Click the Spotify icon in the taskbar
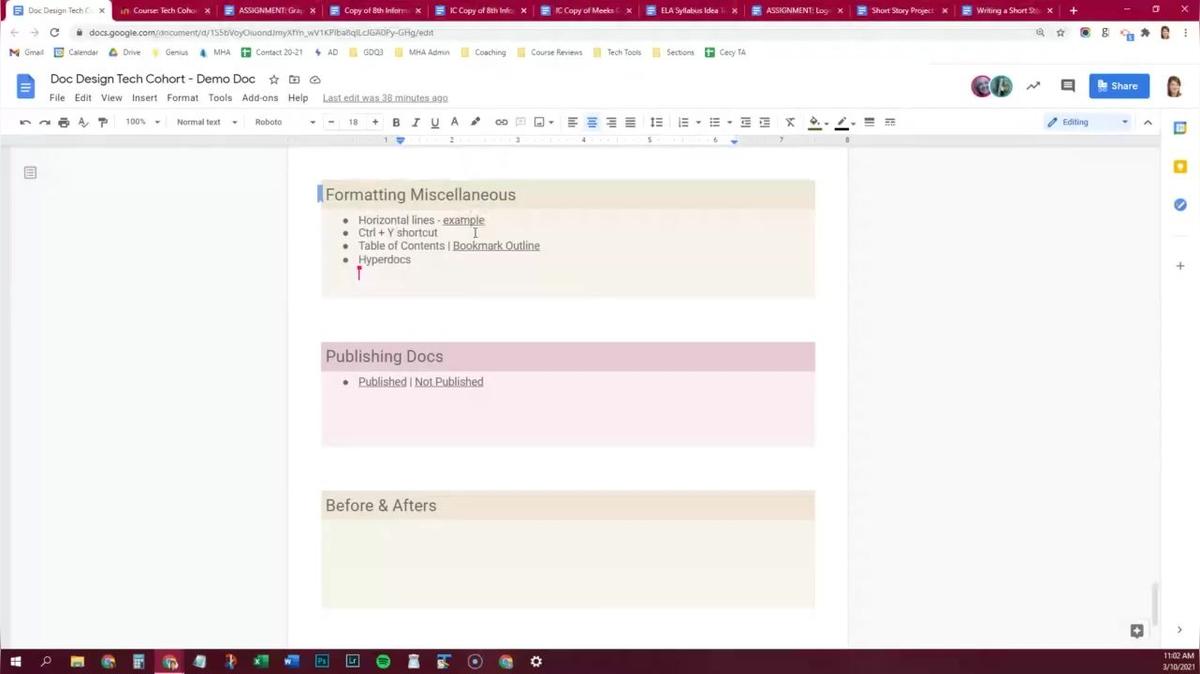Image resolution: width=1200 pixels, height=674 pixels. point(383,661)
